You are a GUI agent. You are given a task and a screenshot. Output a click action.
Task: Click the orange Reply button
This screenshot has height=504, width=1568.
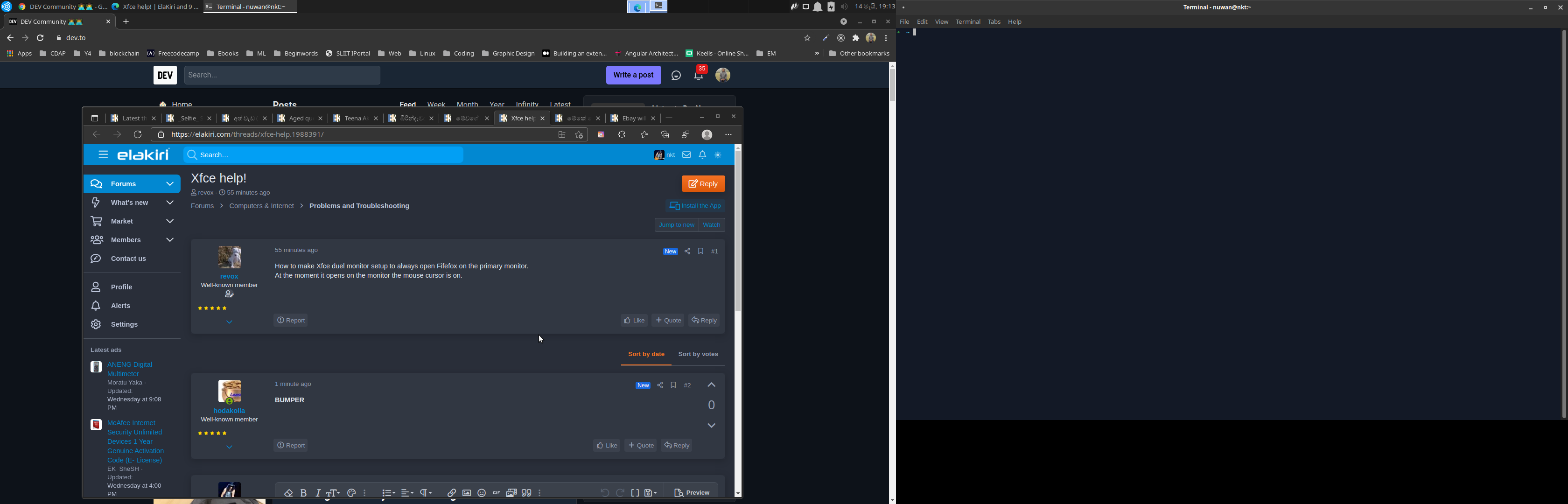tap(704, 184)
